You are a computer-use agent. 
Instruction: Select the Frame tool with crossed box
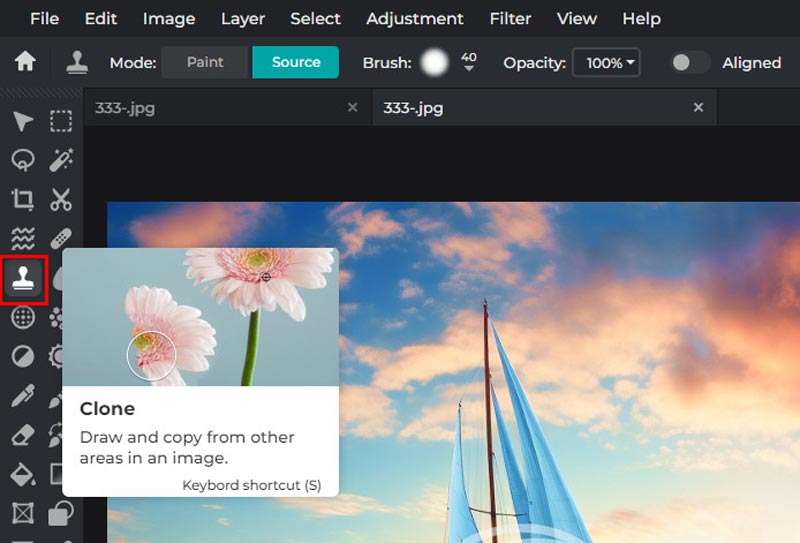[23, 513]
